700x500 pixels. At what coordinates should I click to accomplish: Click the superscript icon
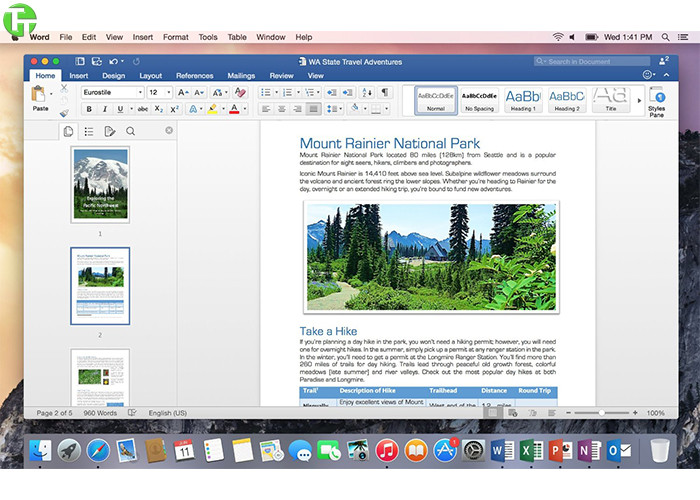click(174, 109)
